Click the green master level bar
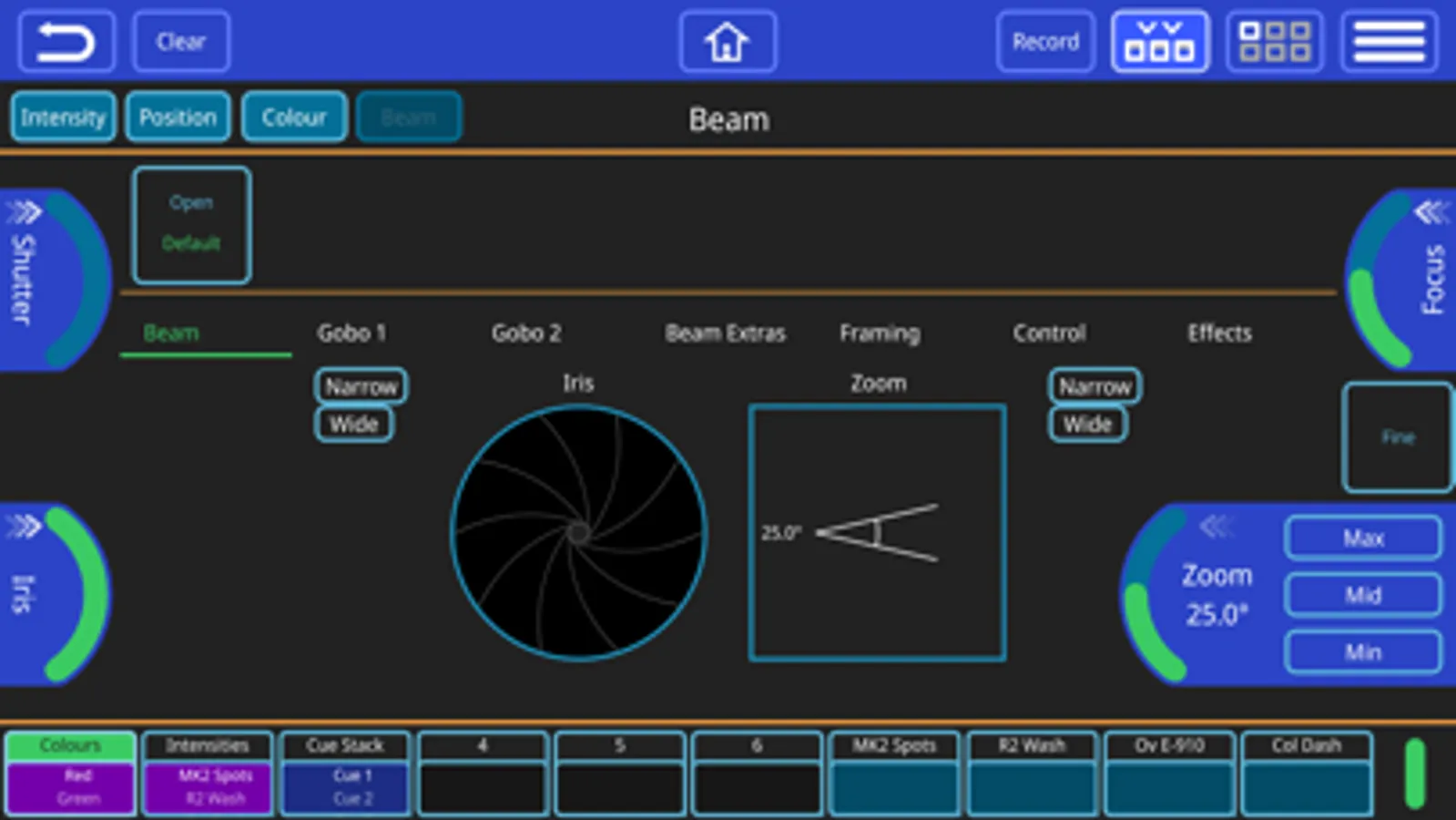The height and width of the screenshot is (820, 1456). tap(1415, 774)
